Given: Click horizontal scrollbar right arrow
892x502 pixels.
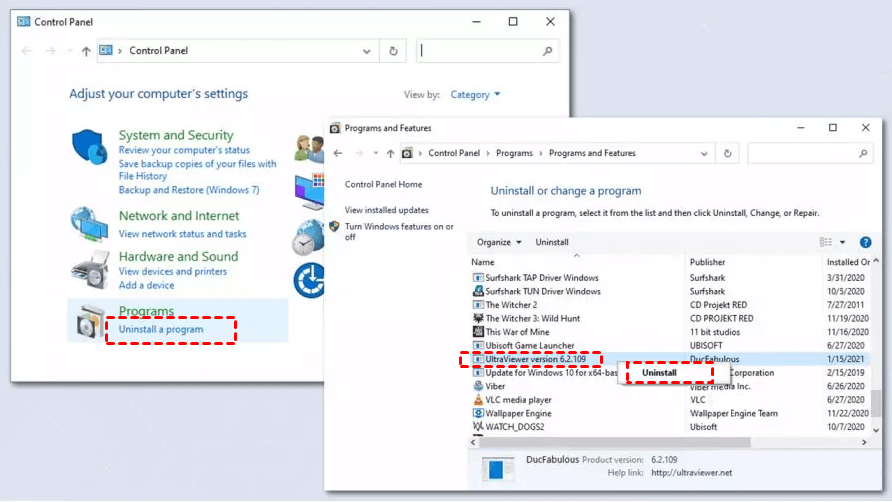Looking at the screenshot, I should (x=864, y=442).
